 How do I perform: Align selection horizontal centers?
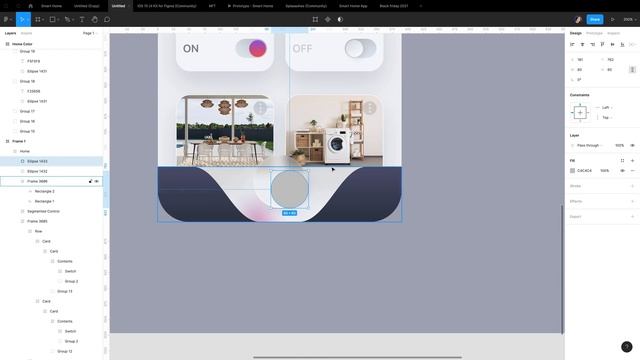pos(582,44)
